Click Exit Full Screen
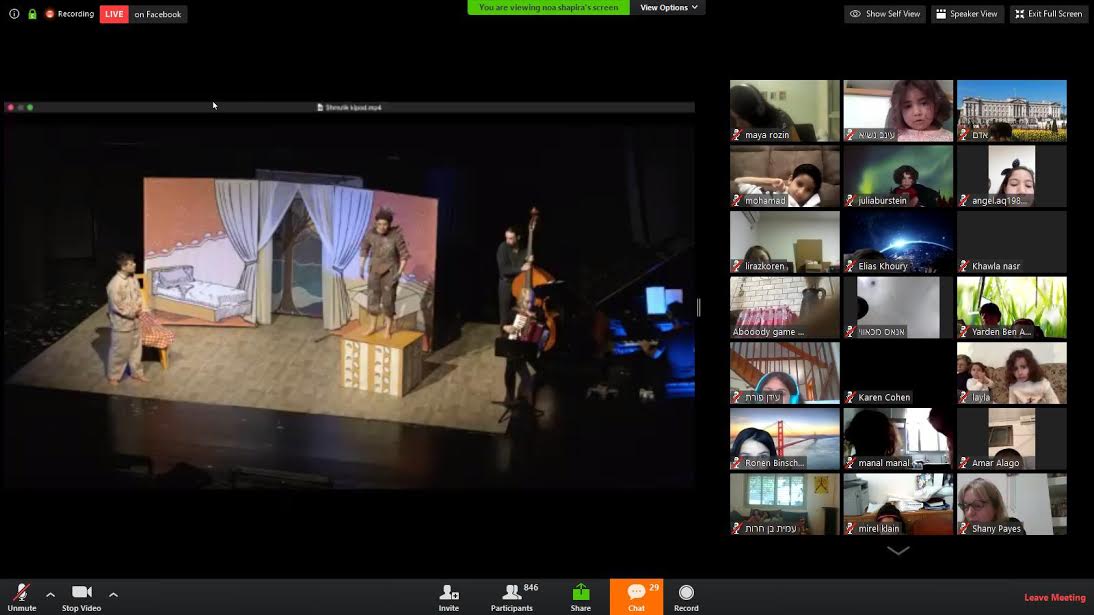The image size is (1094, 615). [x=1049, y=14]
